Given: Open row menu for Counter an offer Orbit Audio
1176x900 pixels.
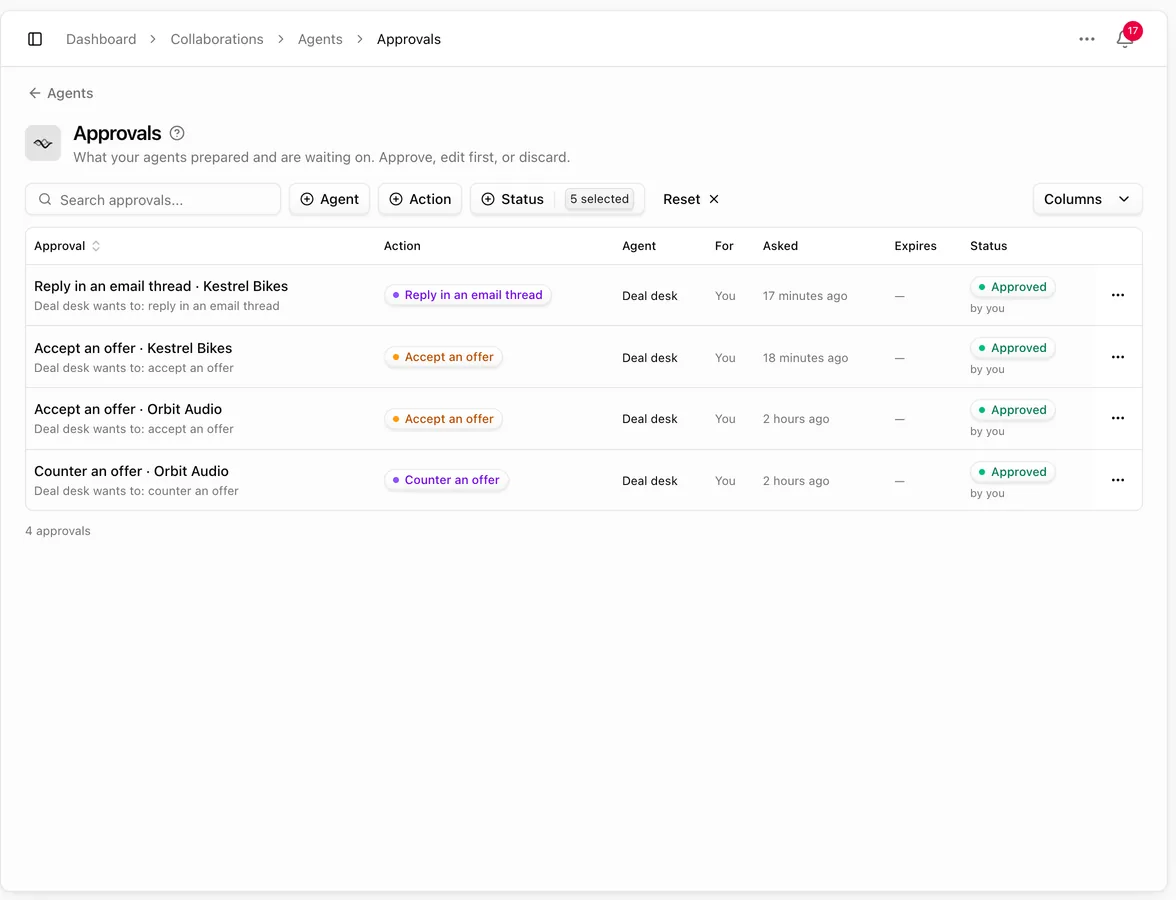Looking at the screenshot, I should (x=1118, y=480).
